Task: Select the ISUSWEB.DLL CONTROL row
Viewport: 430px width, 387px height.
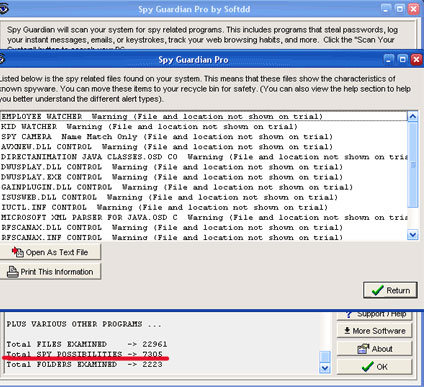Action: (x=203, y=197)
